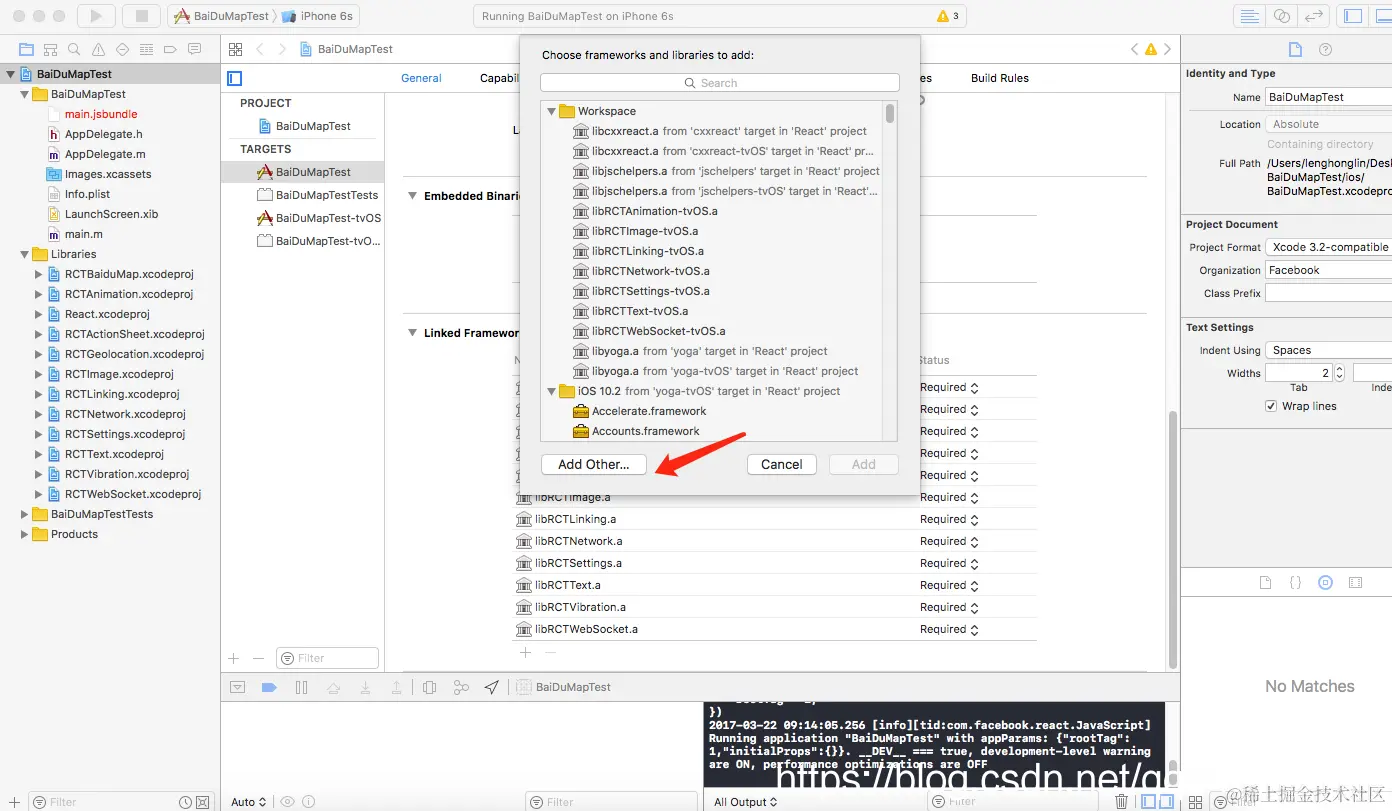Show the Quick Help inspector icon
The image size is (1392, 811).
coord(1326,50)
